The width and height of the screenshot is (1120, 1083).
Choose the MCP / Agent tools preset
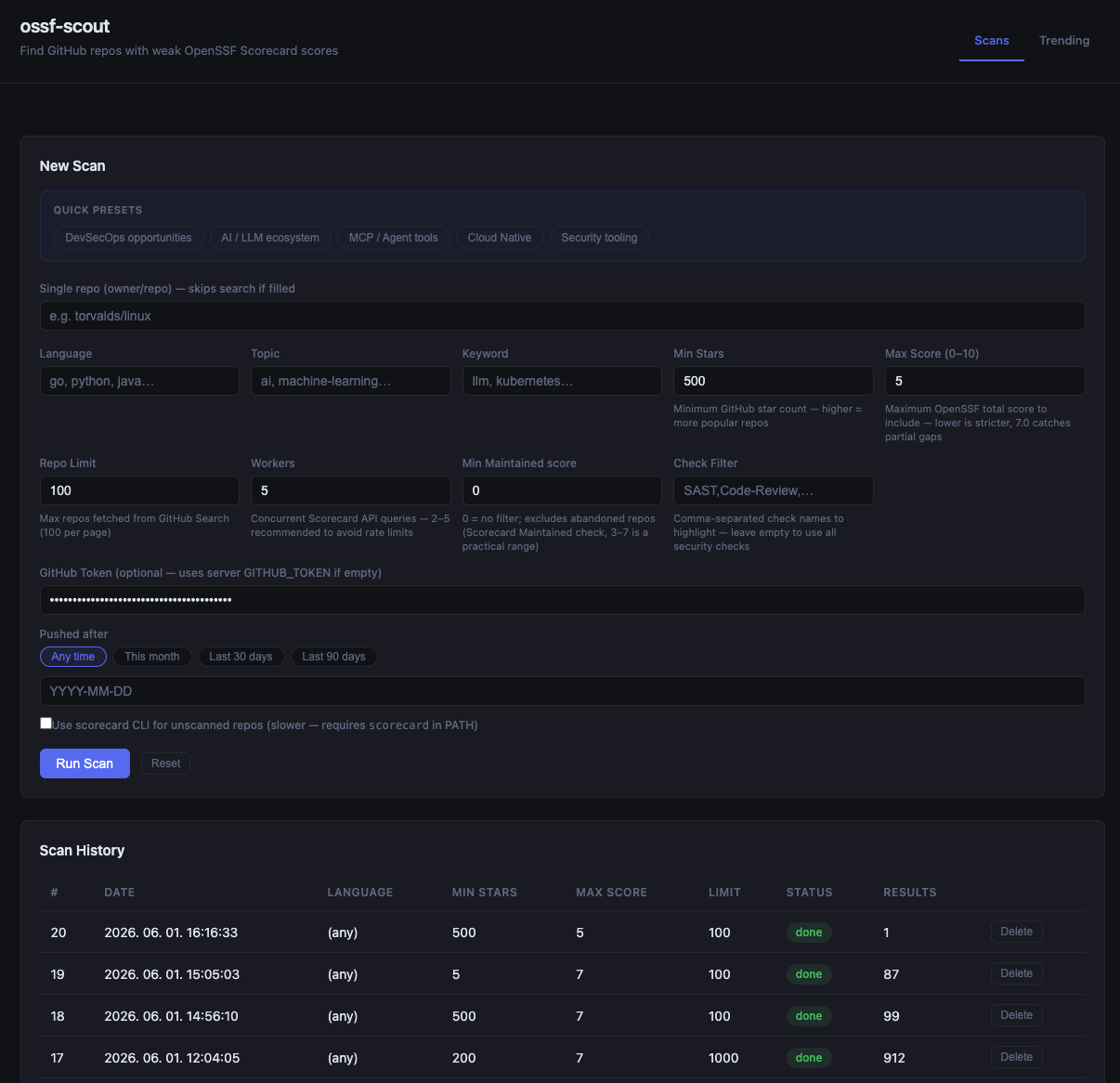393,238
